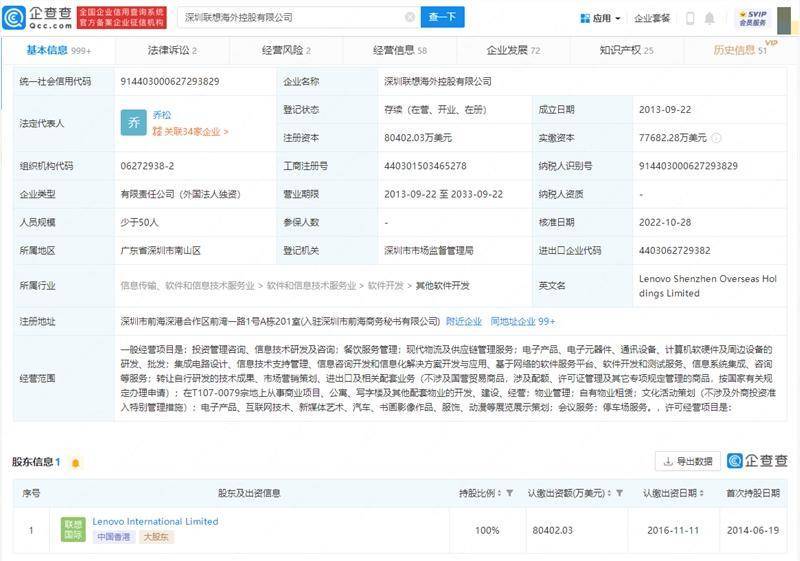Click the 2014-06-19 first holding date cell
Viewport: 800px width, 561px height.
753,530
